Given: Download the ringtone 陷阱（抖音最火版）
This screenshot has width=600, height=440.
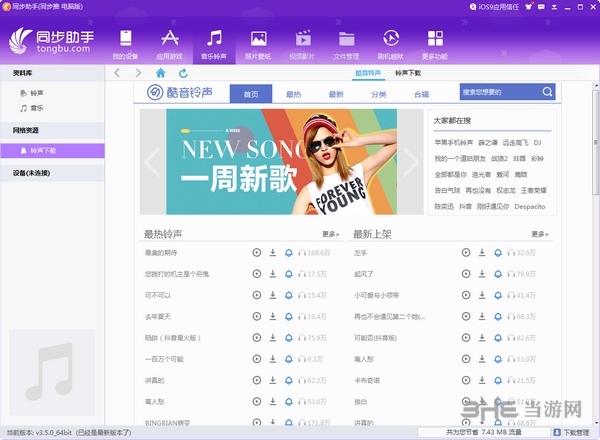Looking at the screenshot, I should pos(273,338).
